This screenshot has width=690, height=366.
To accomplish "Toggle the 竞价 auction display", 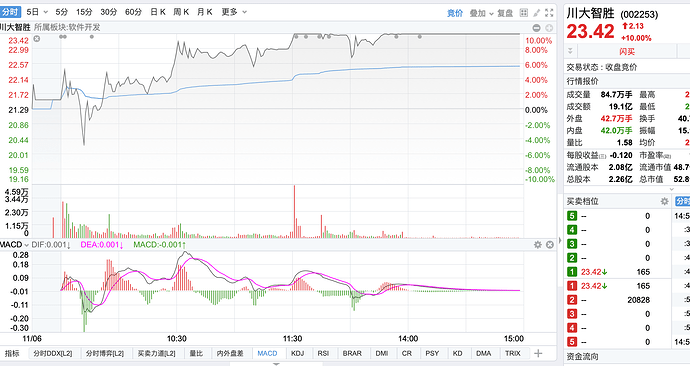I will point(455,13).
